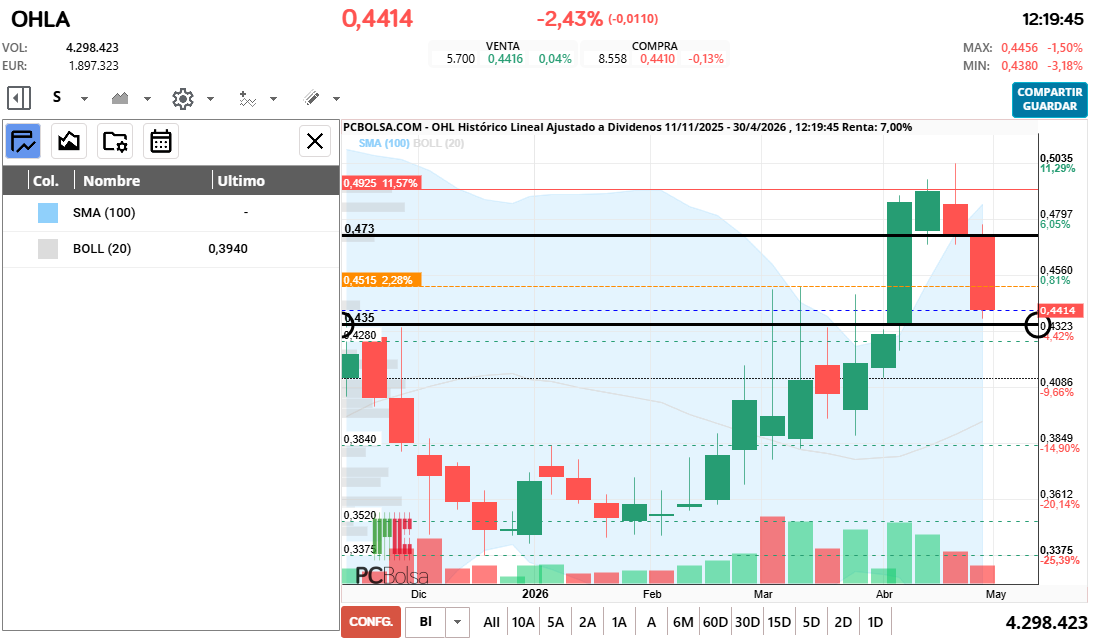Click the SMA (100) blue color swatch
This screenshot has width=1103, height=643.
click(48, 213)
